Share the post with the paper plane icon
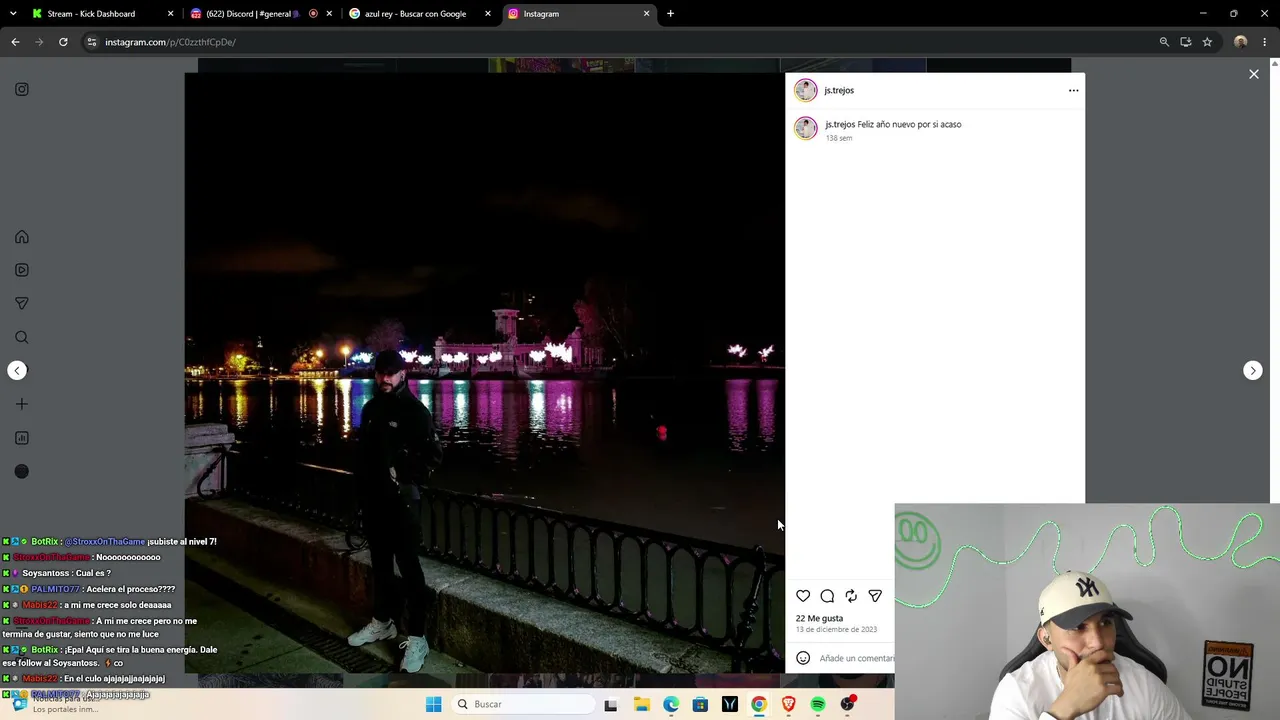The width and height of the screenshot is (1280, 720). [x=875, y=596]
